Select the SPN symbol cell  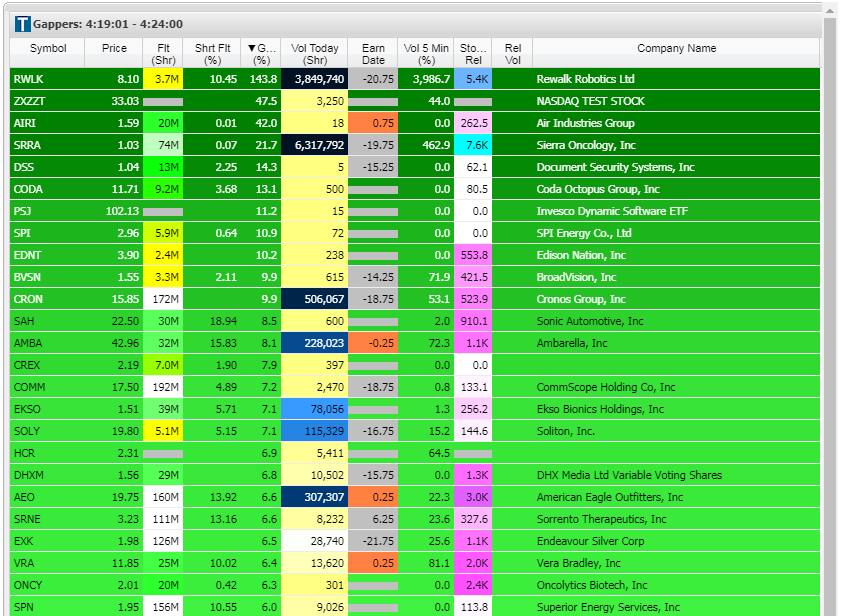(x=48, y=607)
